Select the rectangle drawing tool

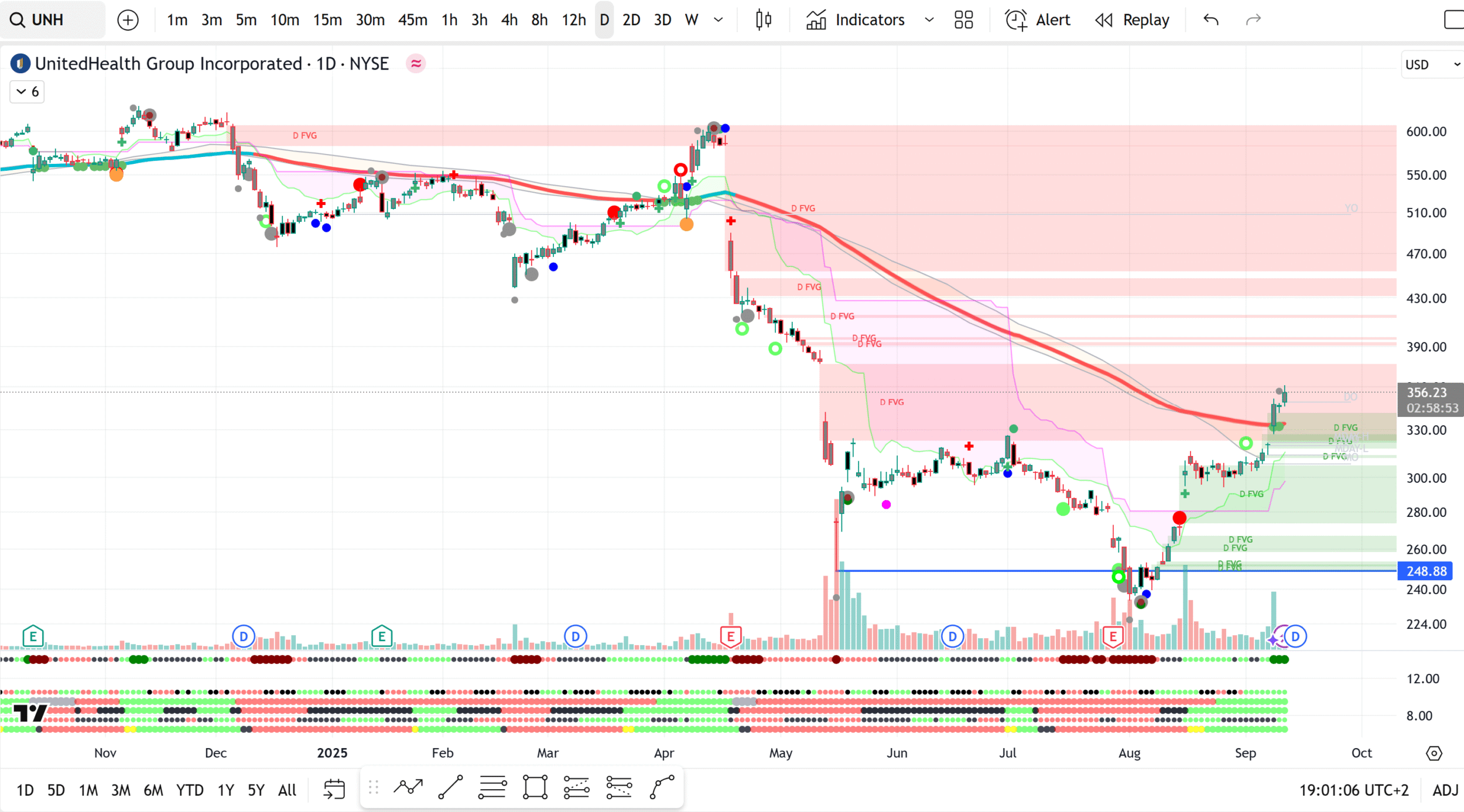click(535, 787)
